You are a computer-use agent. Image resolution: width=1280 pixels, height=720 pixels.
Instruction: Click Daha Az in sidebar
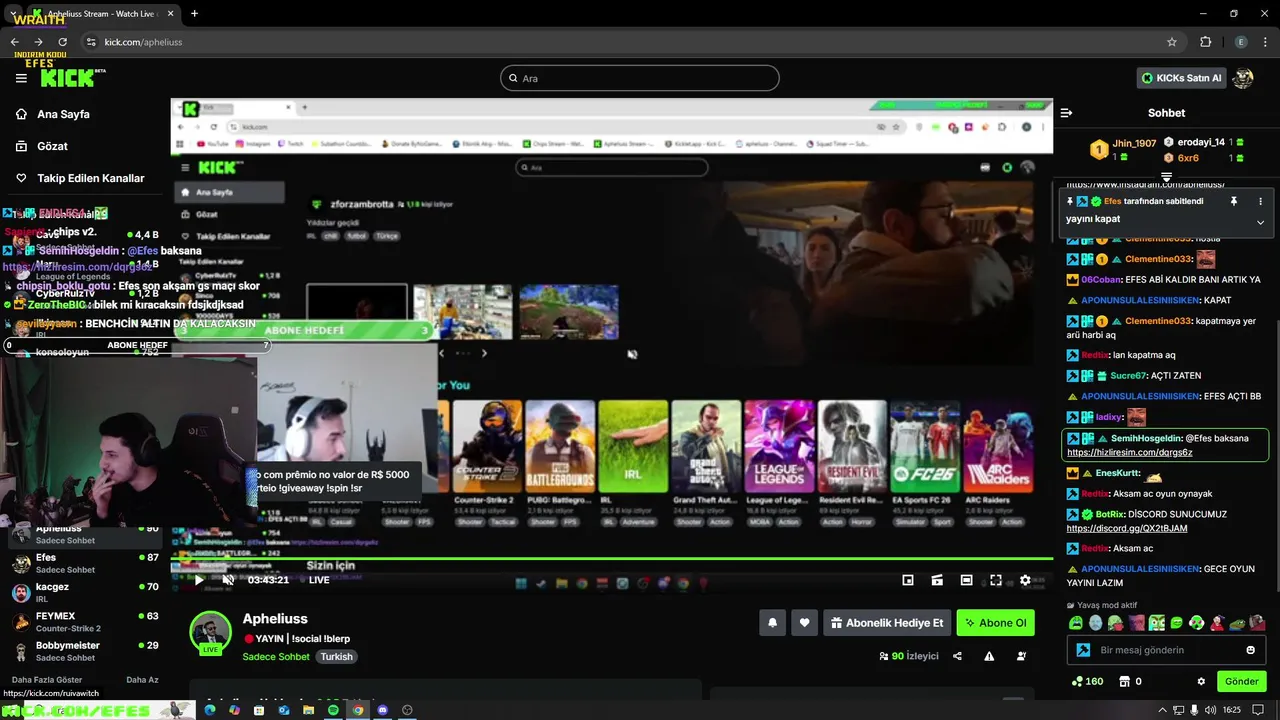[142, 680]
